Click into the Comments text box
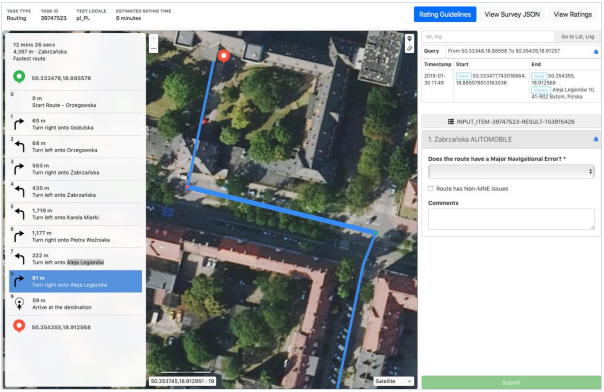The height and width of the screenshot is (392, 604). pyautogui.click(x=511, y=219)
